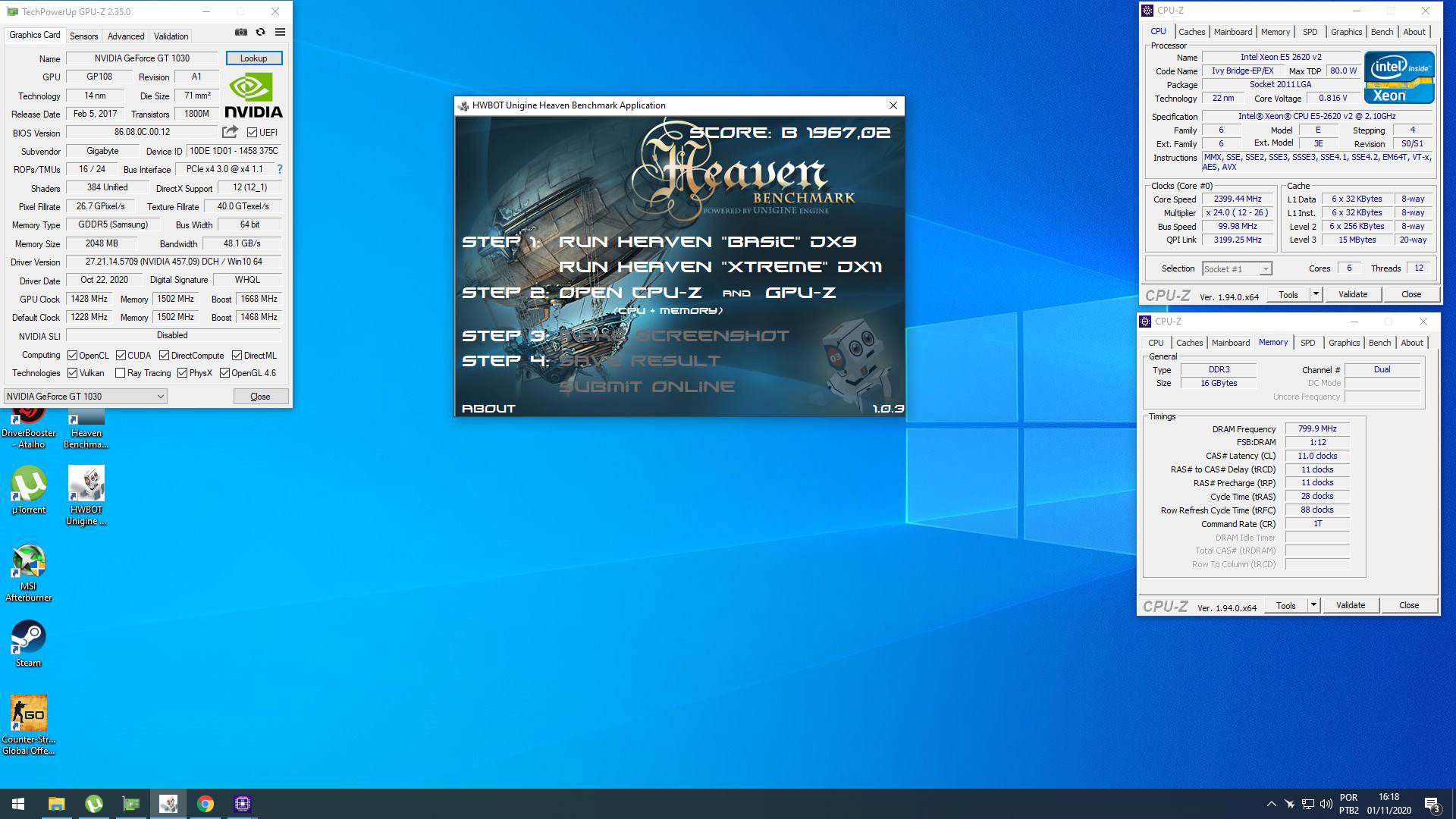The image size is (1456, 819).
Task: Toggle the Ray Tracing checkbox
Action: tap(120, 373)
